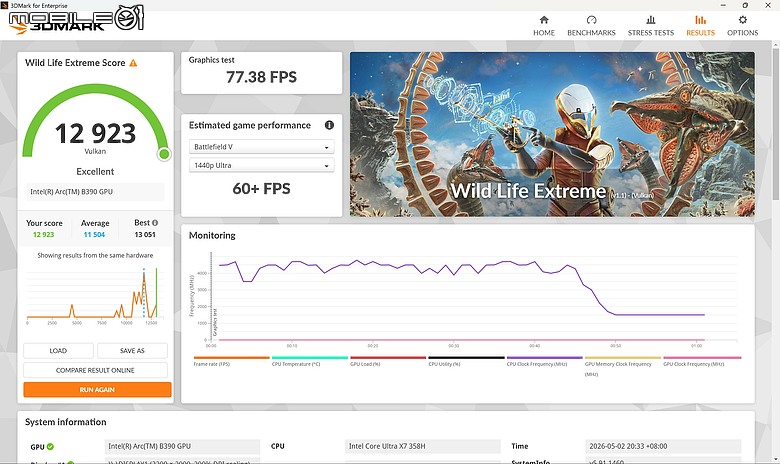Click the Average score 11 504
The image size is (780, 464).
pos(94,235)
